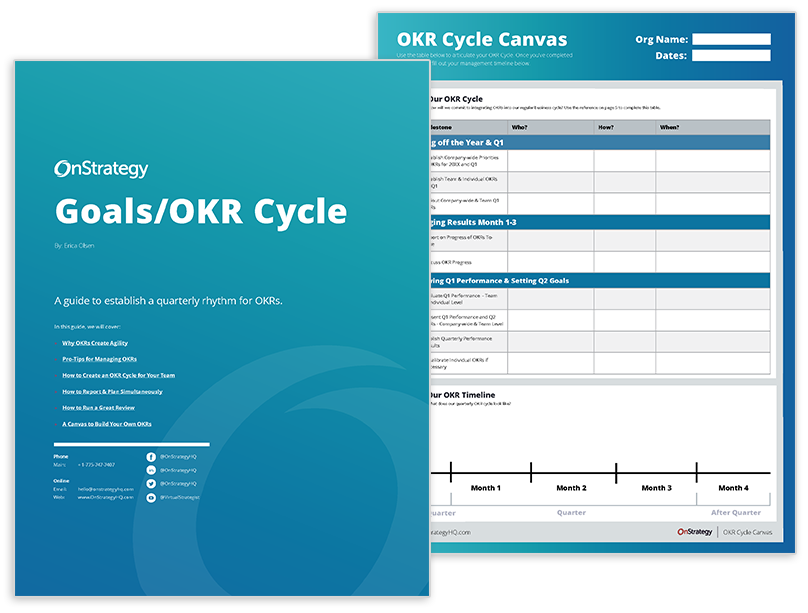Click the "When?" column header
Viewport: 808px width, 613px height.
[x=669, y=127]
